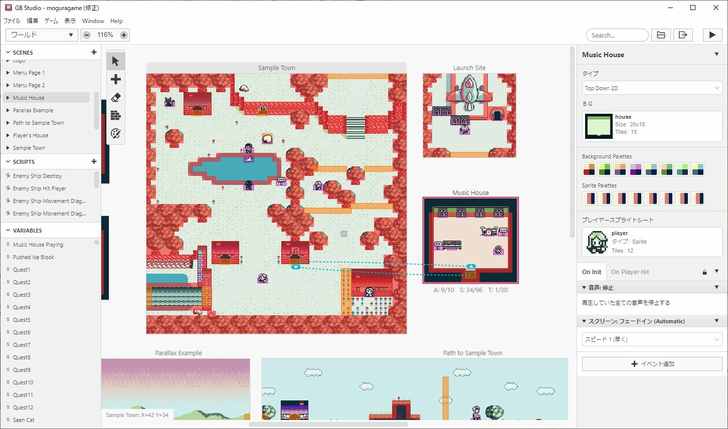The image size is (728, 429).
Task: Click the Launch Site scene on canvas
Action: [469, 115]
